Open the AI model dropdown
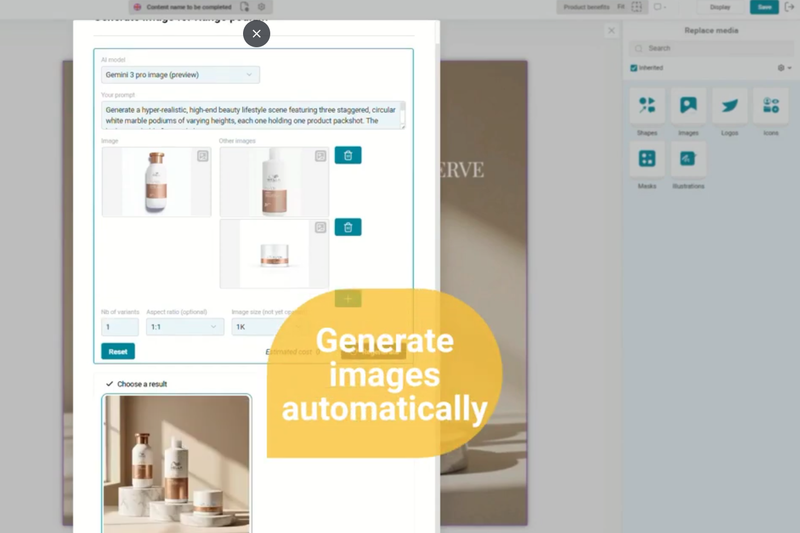800x533 pixels. coord(180,75)
